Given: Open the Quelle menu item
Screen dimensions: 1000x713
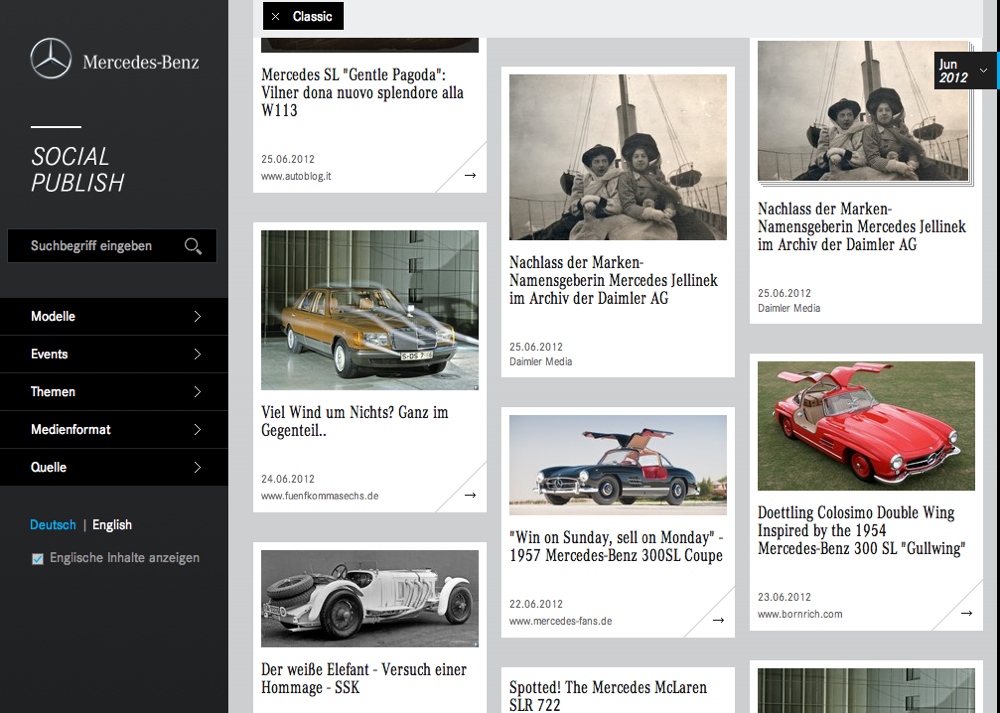Looking at the screenshot, I should click(114, 467).
